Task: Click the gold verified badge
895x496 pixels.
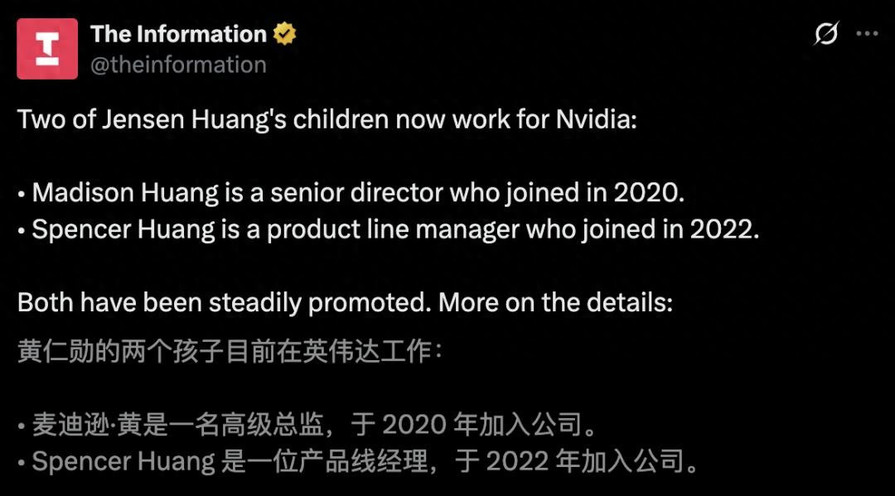Action: [285, 34]
